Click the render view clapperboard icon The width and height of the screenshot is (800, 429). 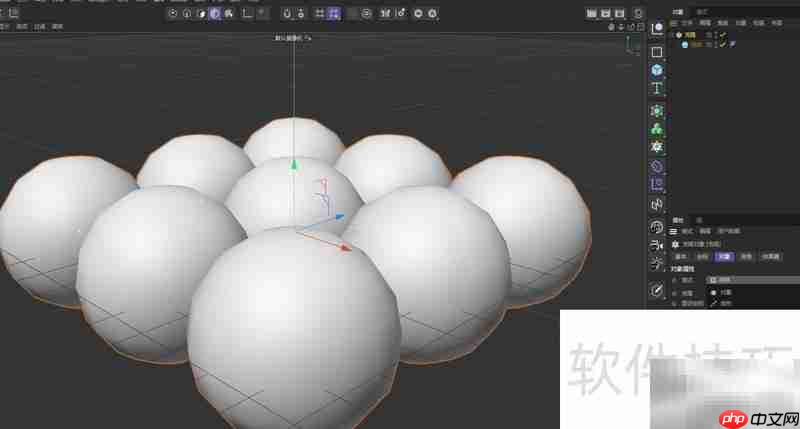click(591, 14)
